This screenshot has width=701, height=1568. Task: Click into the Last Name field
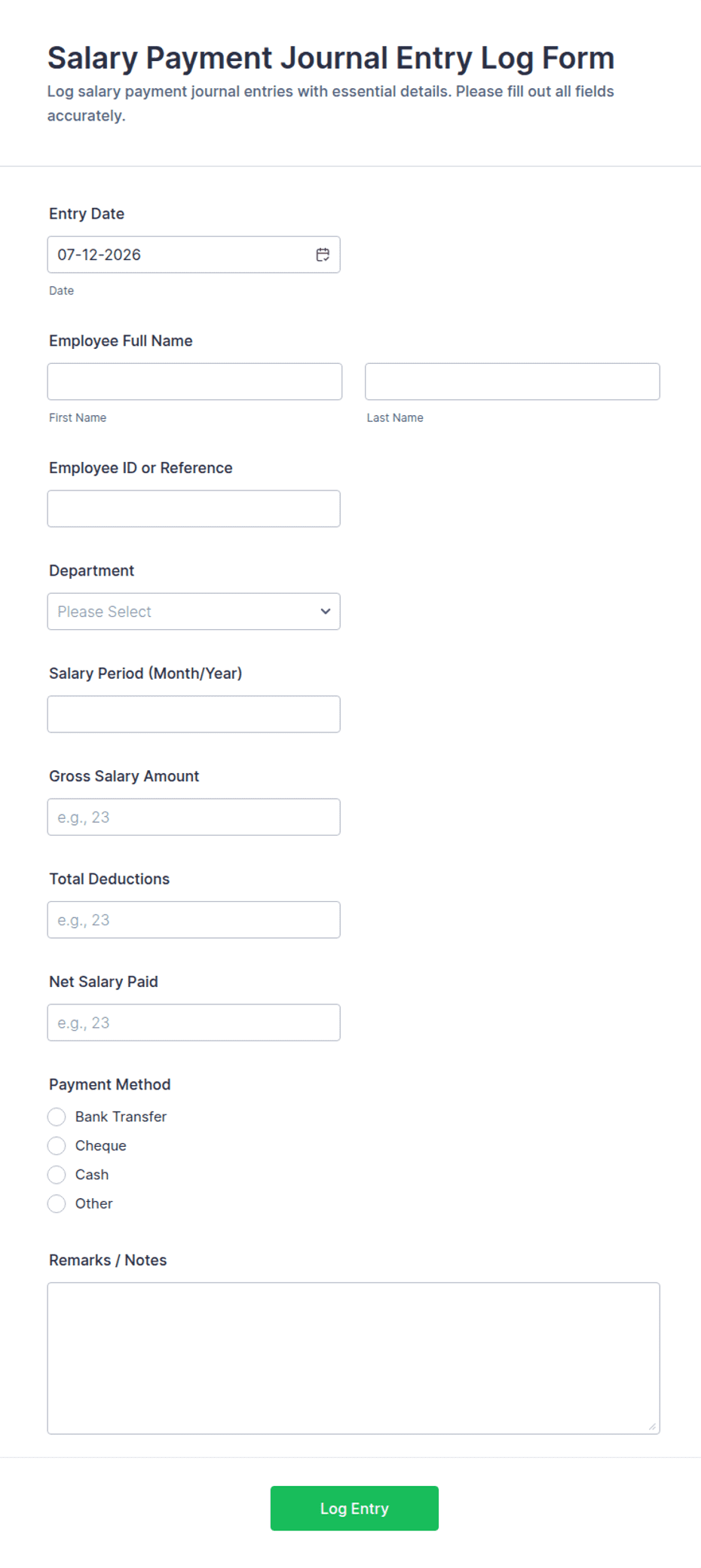[x=513, y=381]
